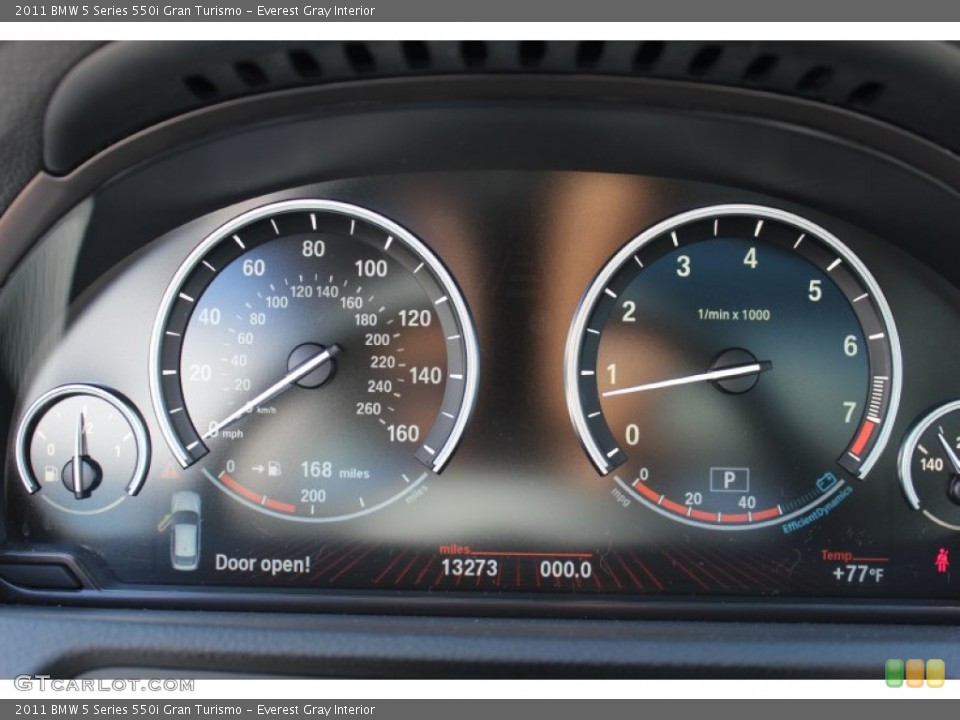Click the orange indicator light in corner
The height and width of the screenshot is (720, 960).
pyautogui.click(x=915, y=673)
